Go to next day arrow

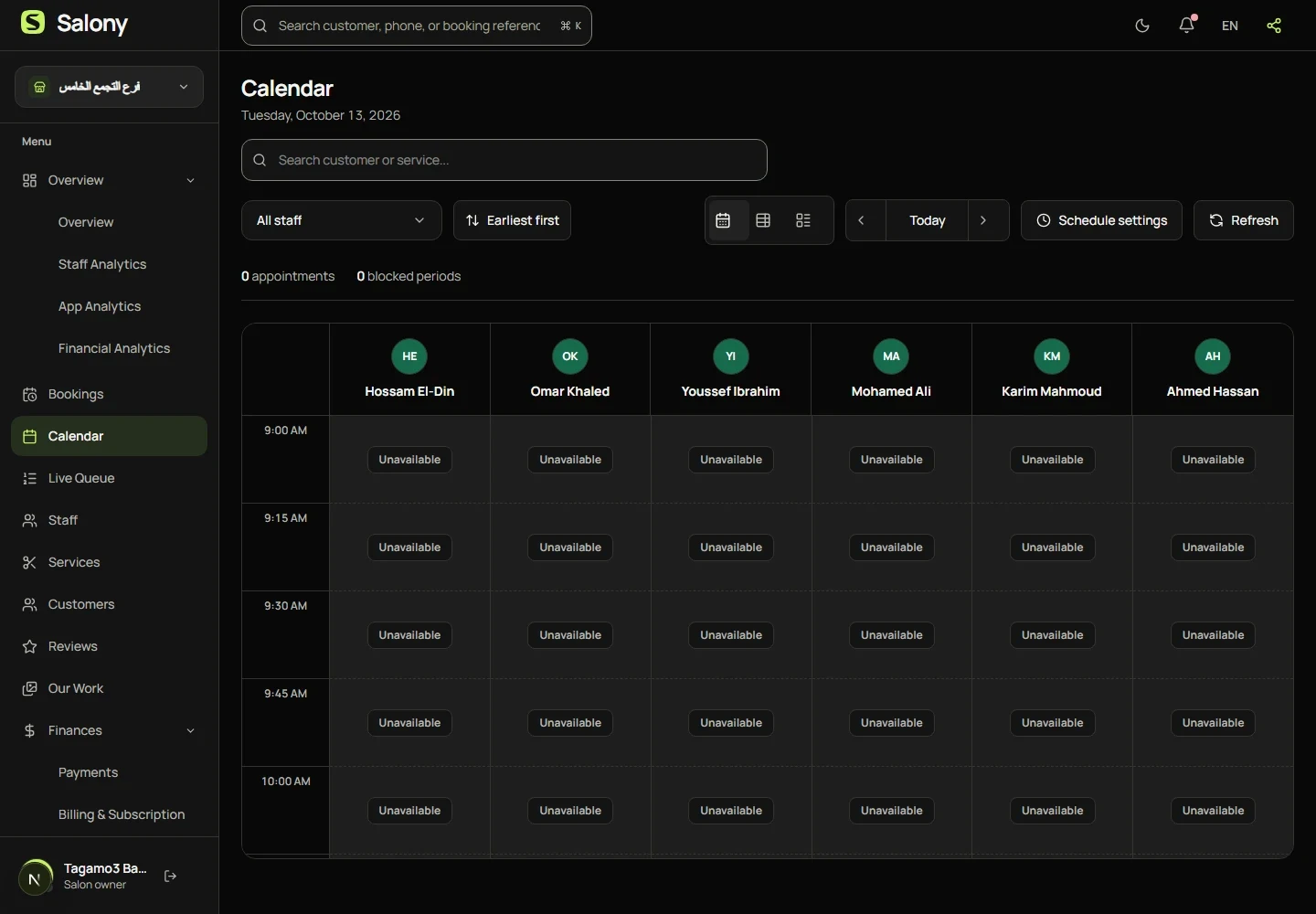pyautogui.click(x=983, y=220)
